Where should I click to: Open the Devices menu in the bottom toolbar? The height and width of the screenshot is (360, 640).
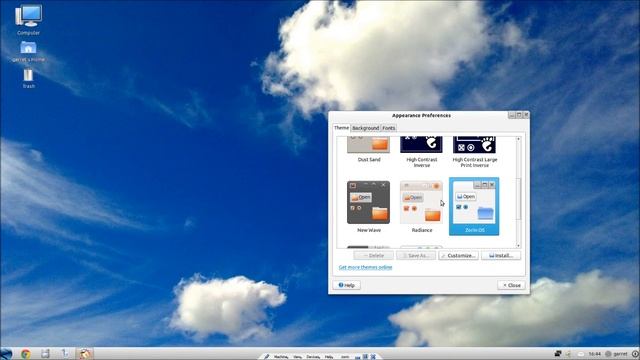[313, 357]
